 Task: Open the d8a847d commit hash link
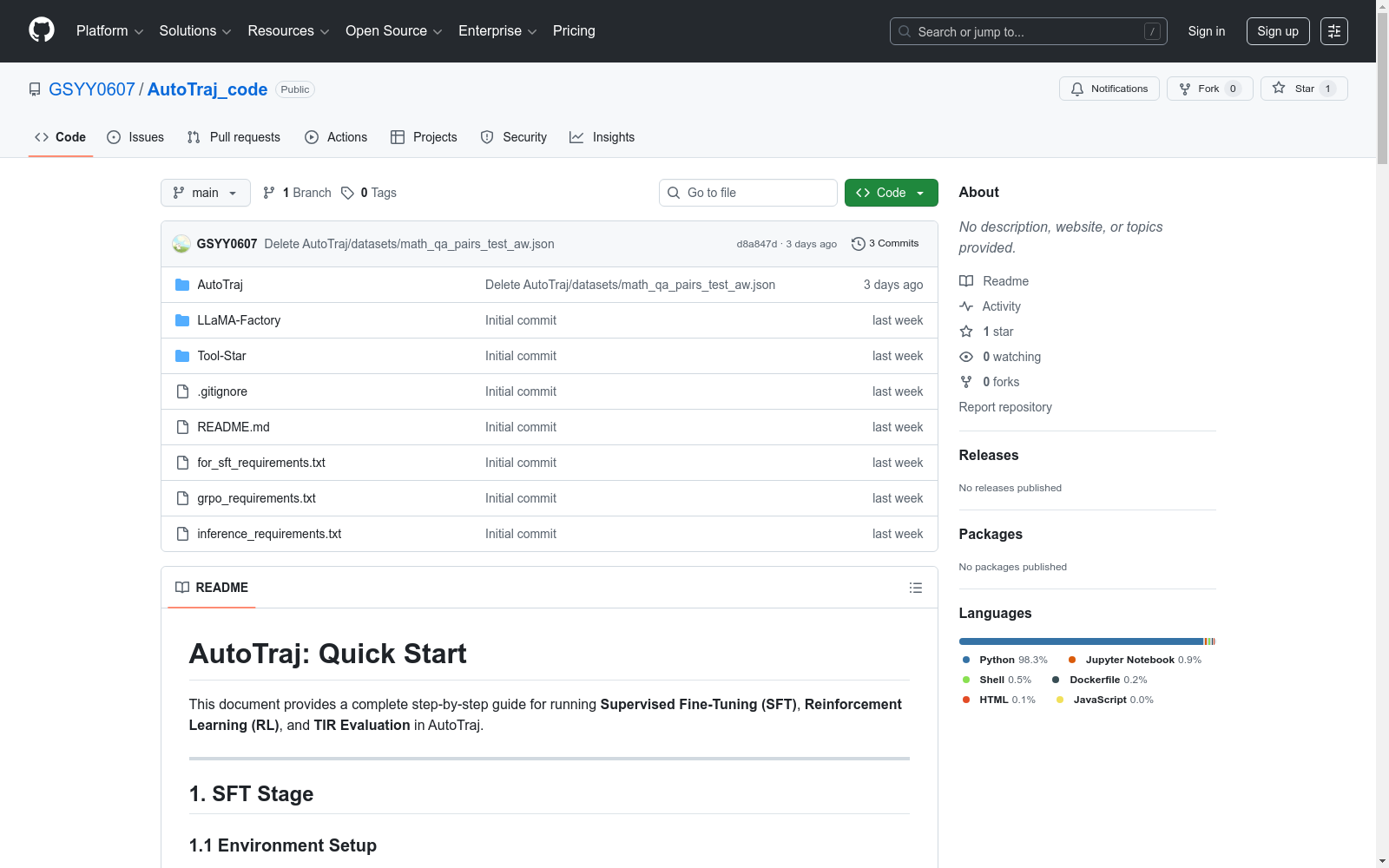point(757,244)
